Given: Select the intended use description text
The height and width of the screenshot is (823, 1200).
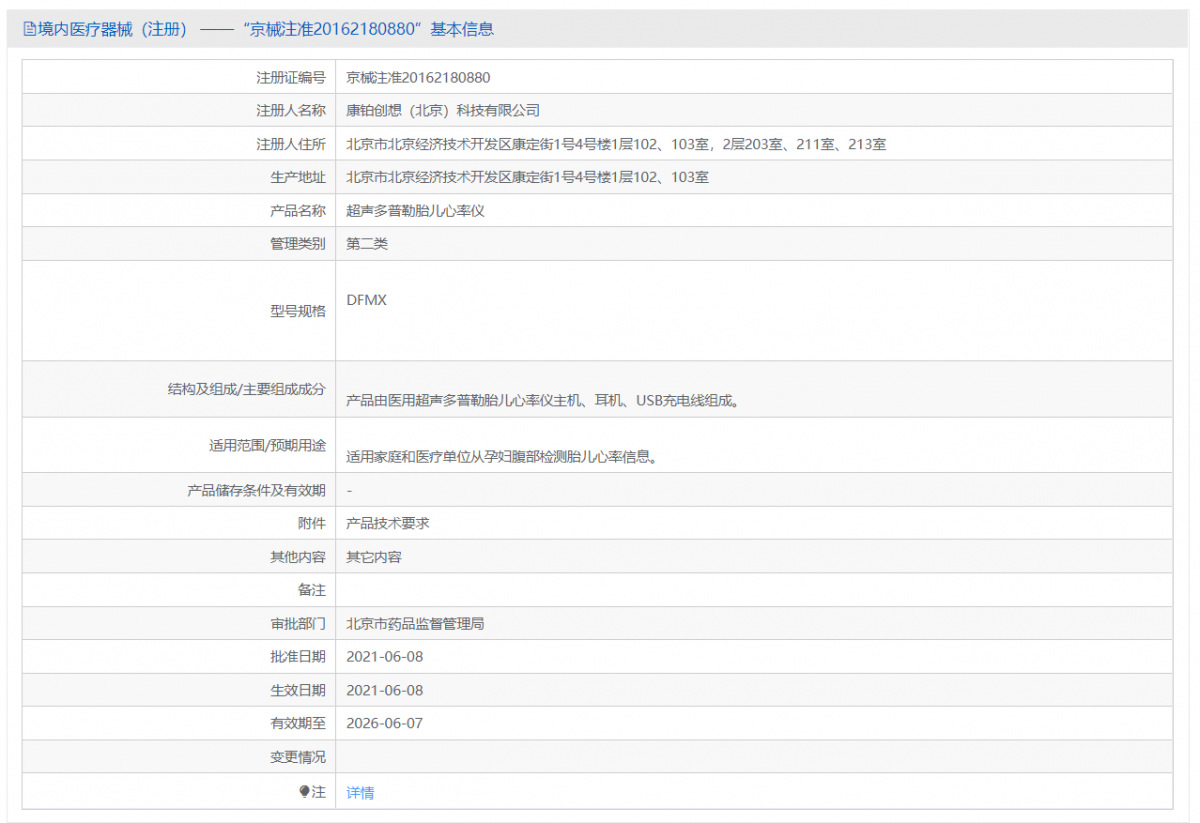Looking at the screenshot, I should [x=501, y=457].
